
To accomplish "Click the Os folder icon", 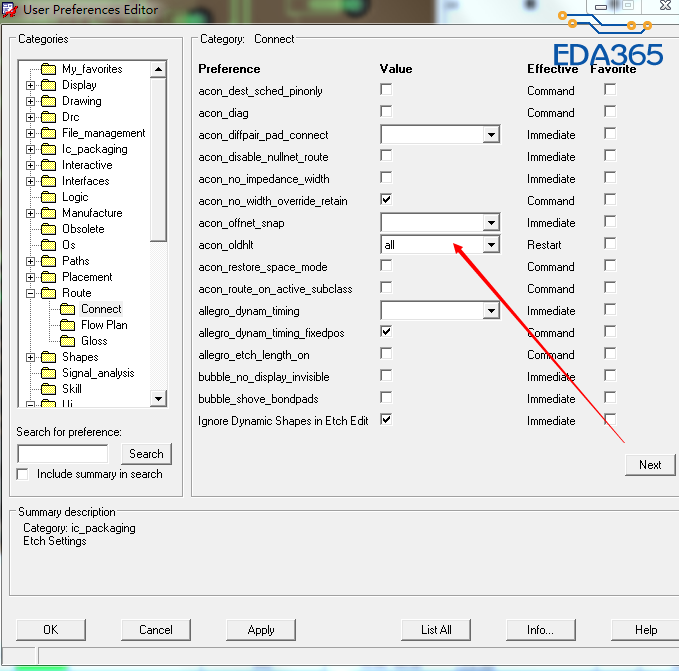I will coord(48,245).
